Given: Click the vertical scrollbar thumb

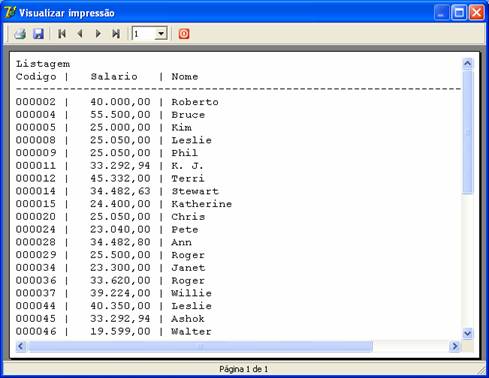Looking at the screenshot, I should 468,132.
